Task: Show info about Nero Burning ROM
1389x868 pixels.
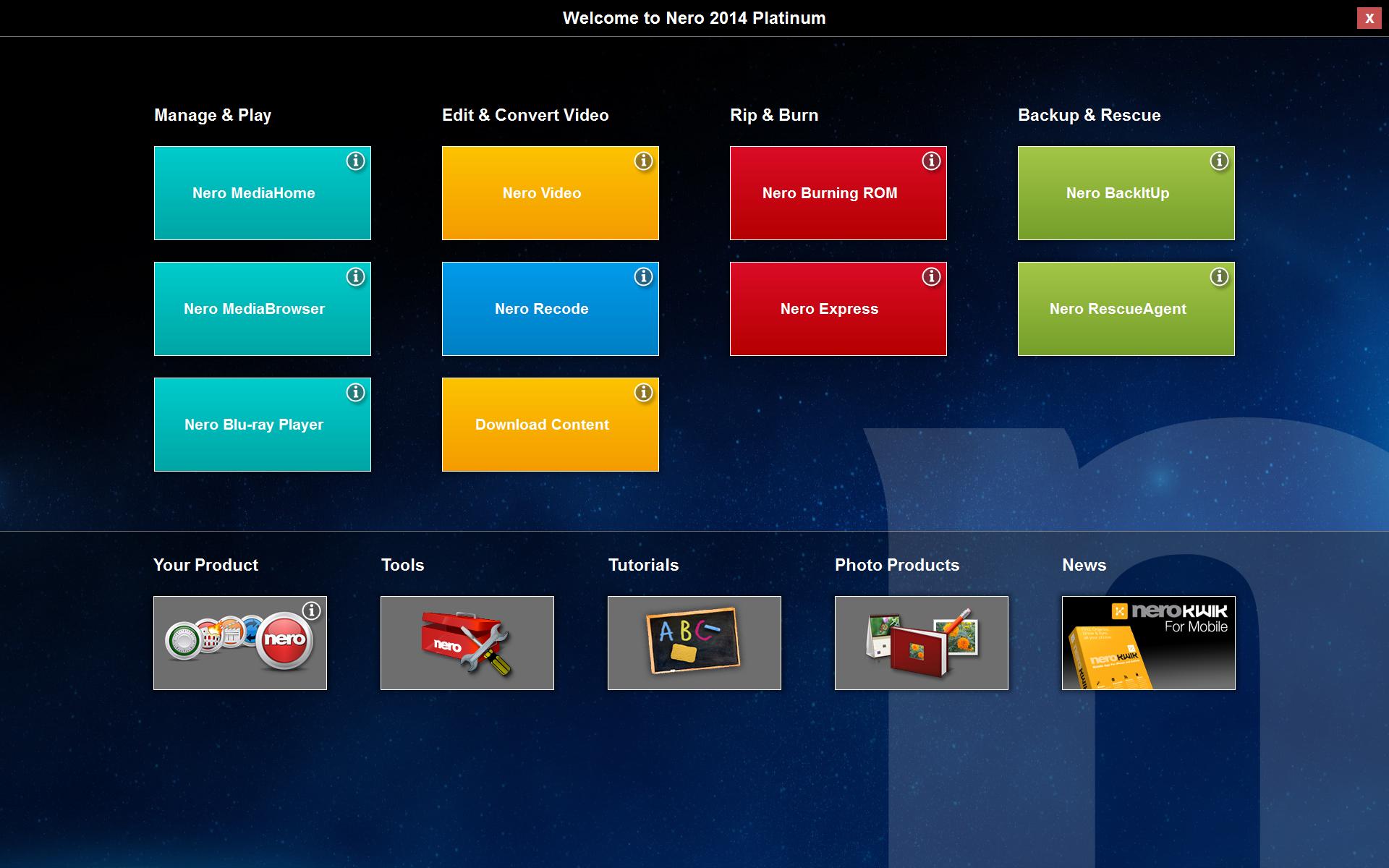Action: (931, 161)
